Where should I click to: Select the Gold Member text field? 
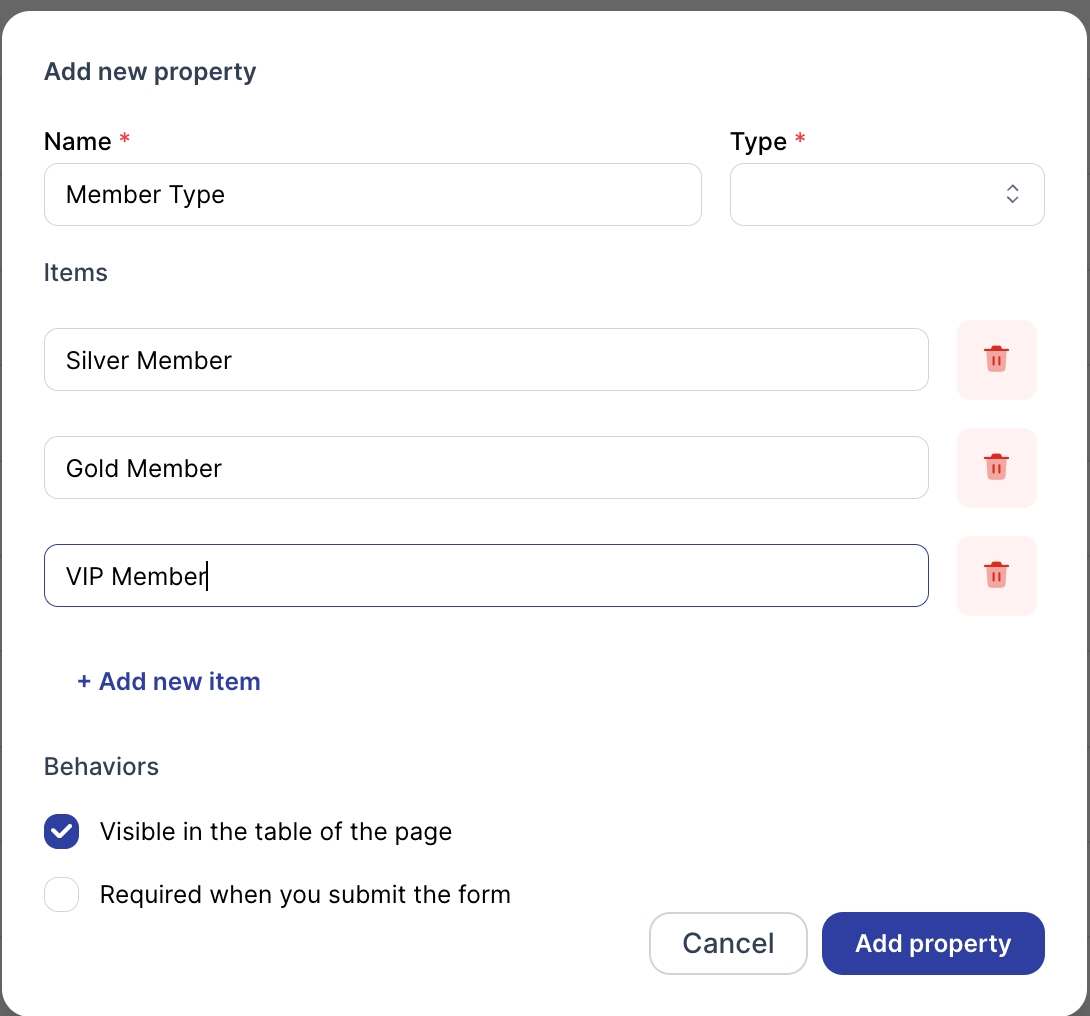click(x=486, y=468)
